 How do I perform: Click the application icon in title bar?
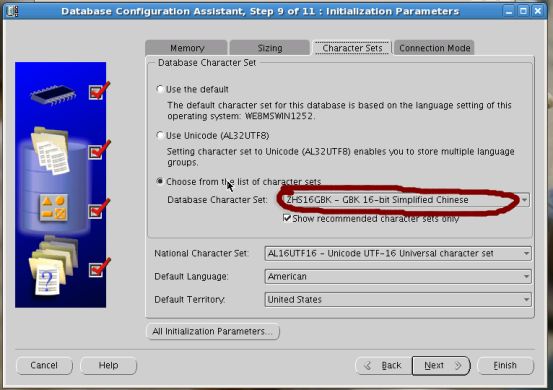[x=12, y=11]
